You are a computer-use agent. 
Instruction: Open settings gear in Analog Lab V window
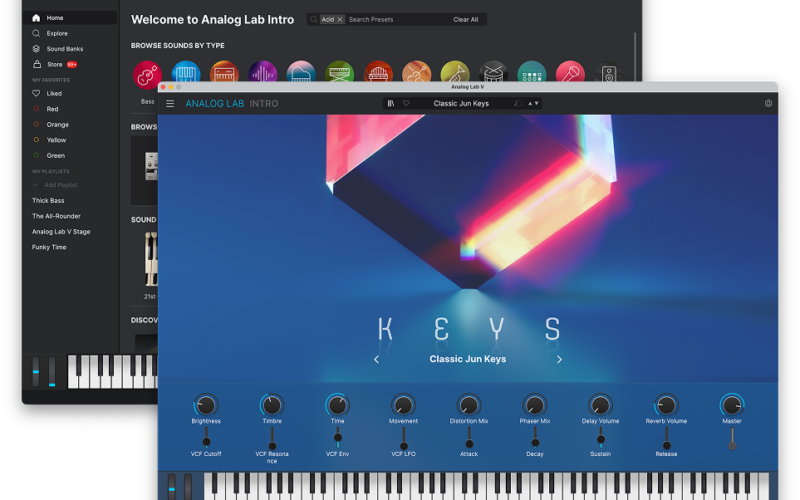point(768,103)
